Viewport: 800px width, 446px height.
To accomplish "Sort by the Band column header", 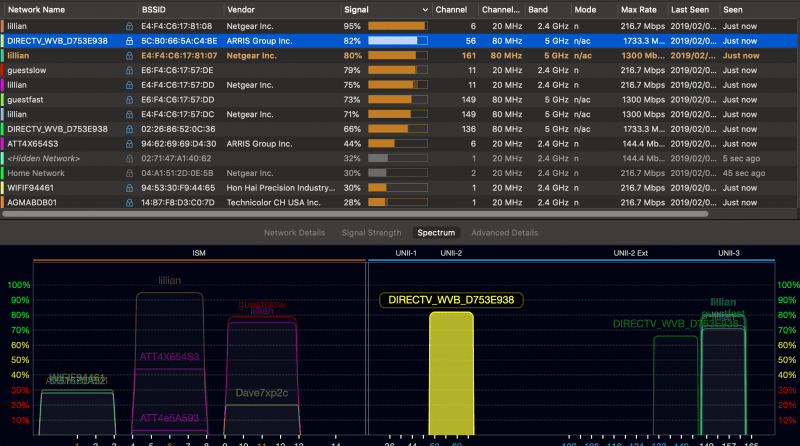I will pos(538,10).
